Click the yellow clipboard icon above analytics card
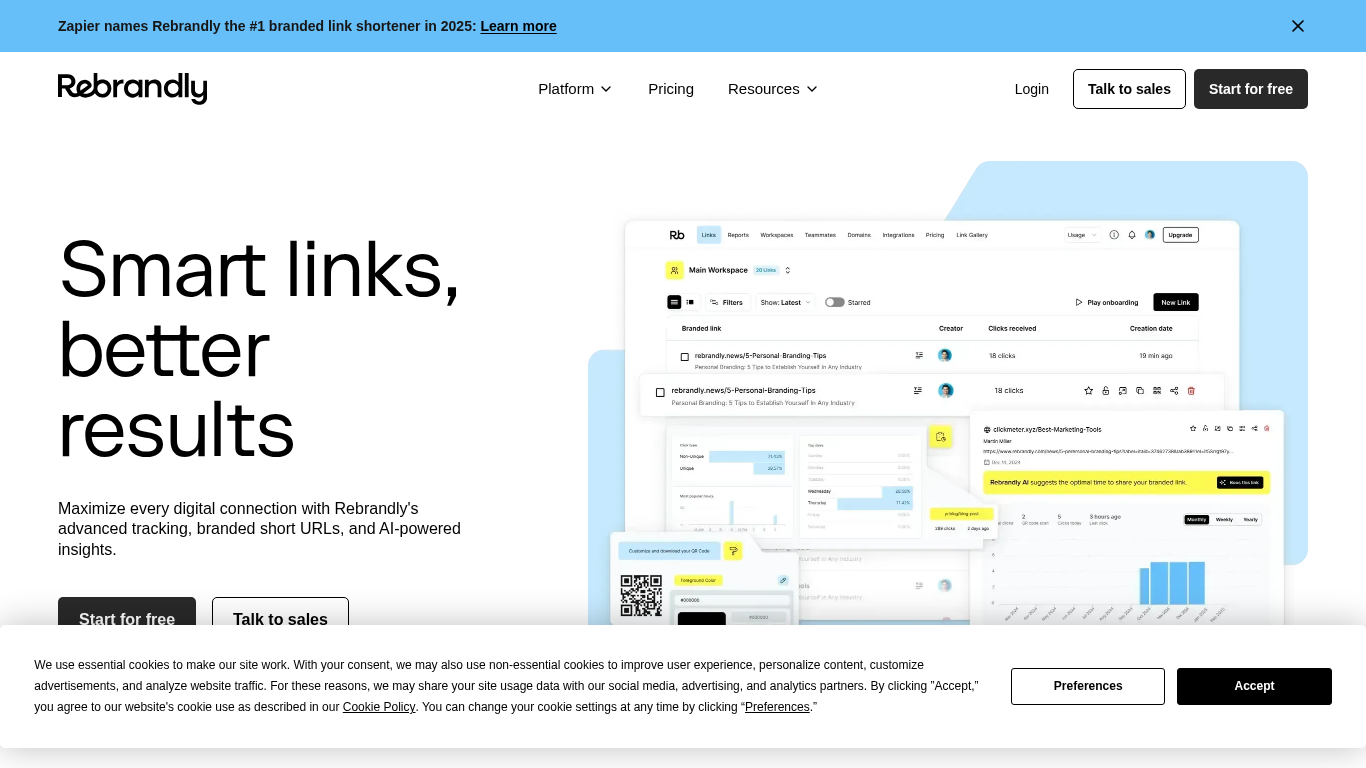Viewport: 1366px width, 768px height. [939, 437]
